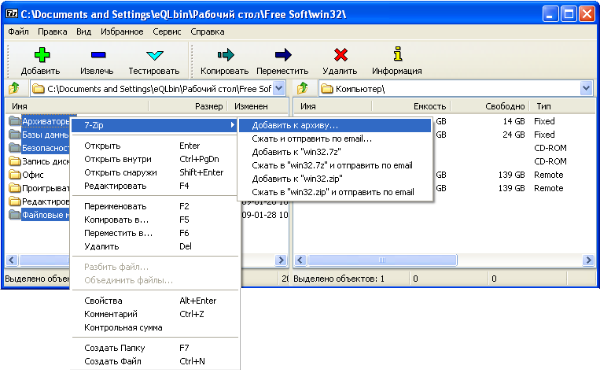Open the Файл menu
Viewport: 600px width, 373px height.
click(x=18, y=32)
